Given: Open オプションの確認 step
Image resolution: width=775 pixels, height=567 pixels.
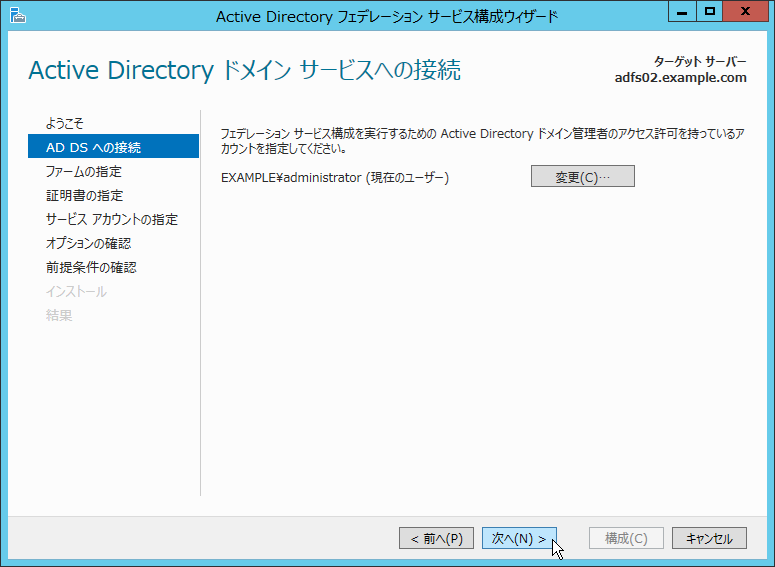Looking at the screenshot, I should [88, 243].
